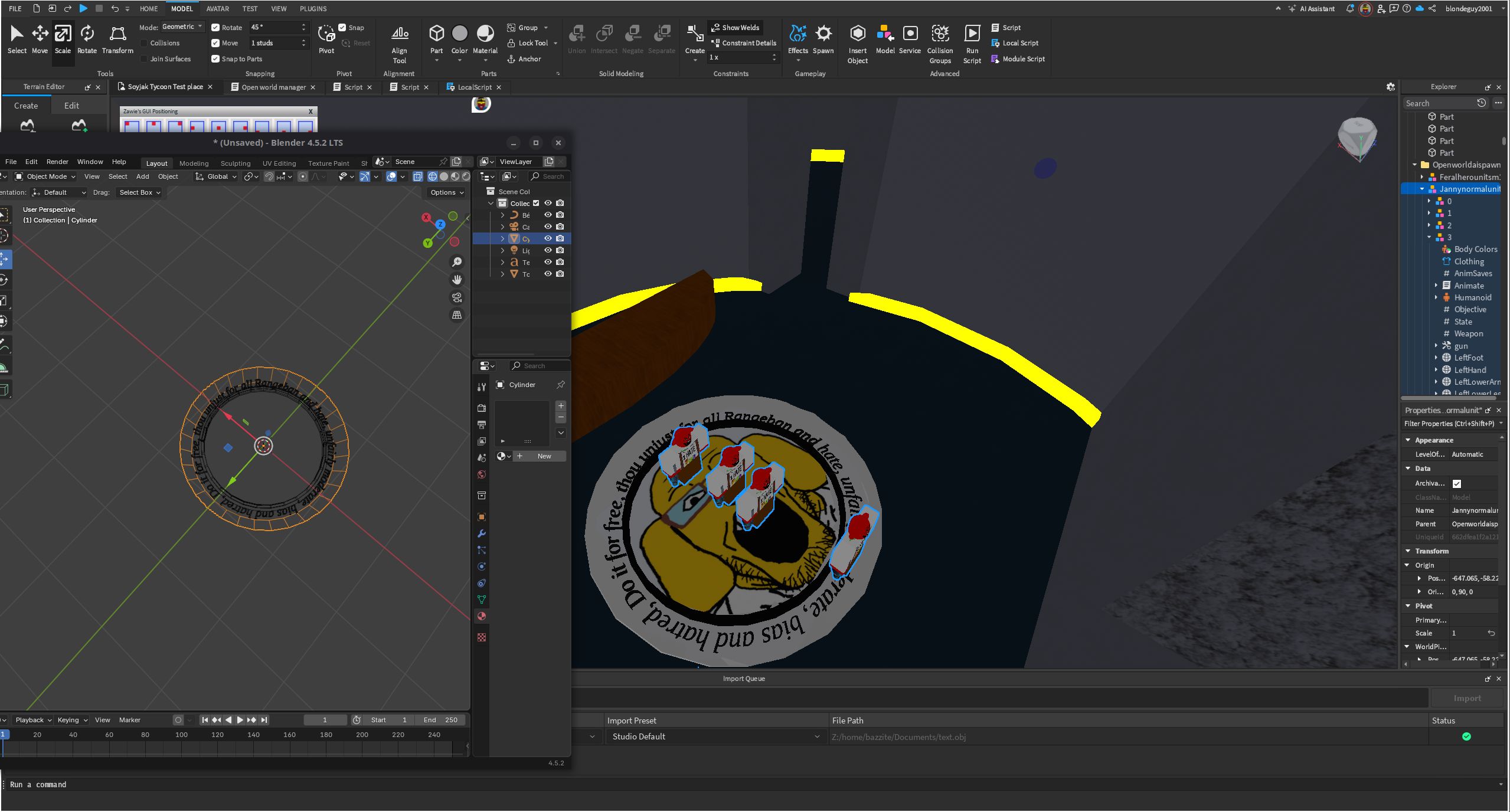Toggle camera view in Blender viewport
This screenshot has width=1510, height=812.
pyautogui.click(x=457, y=297)
